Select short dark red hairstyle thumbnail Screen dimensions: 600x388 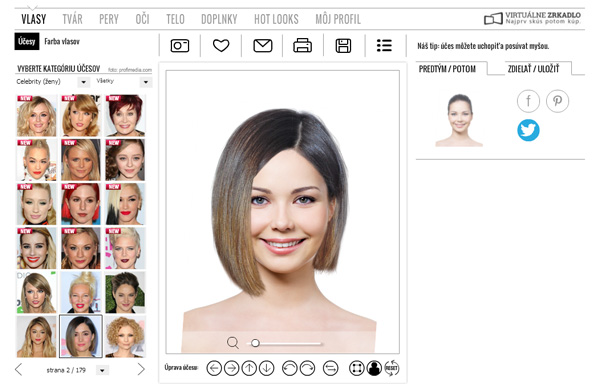pyautogui.click(x=125, y=116)
